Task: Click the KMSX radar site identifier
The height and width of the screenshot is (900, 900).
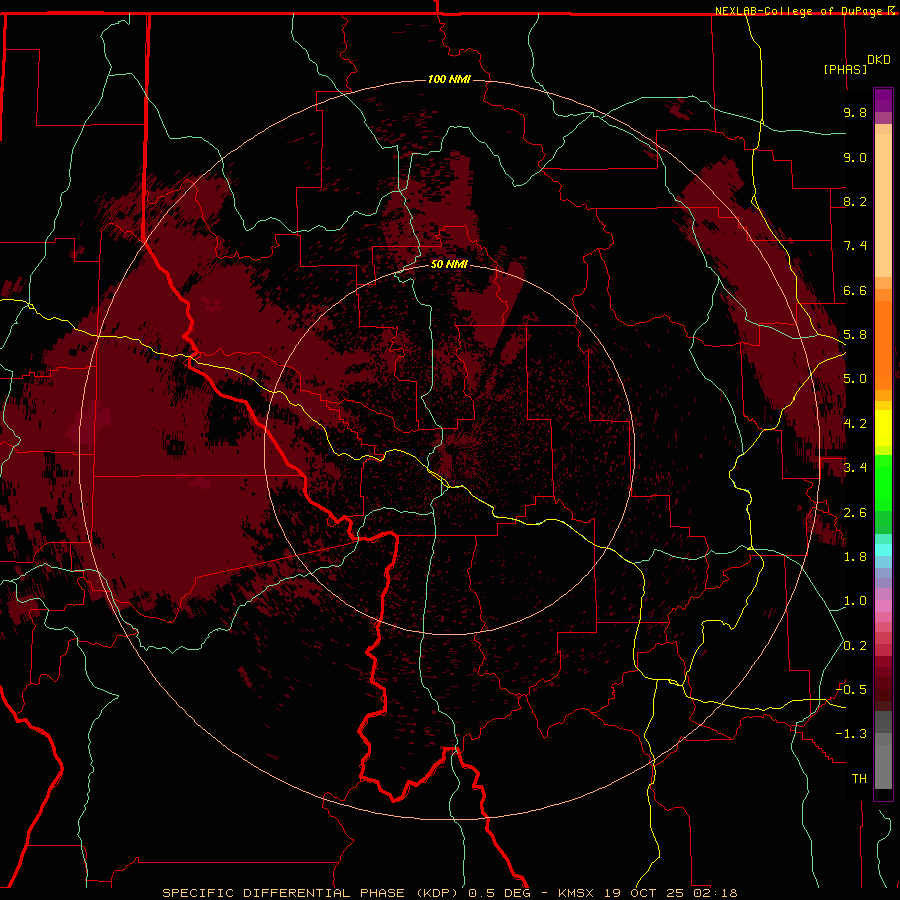Action: click(x=576, y=893)
